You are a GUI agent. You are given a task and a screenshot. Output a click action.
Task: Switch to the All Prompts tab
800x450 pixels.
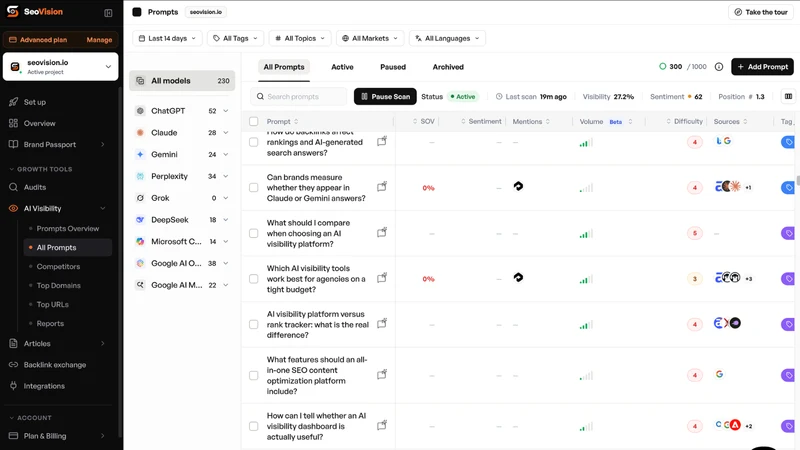tap(284, 67)
